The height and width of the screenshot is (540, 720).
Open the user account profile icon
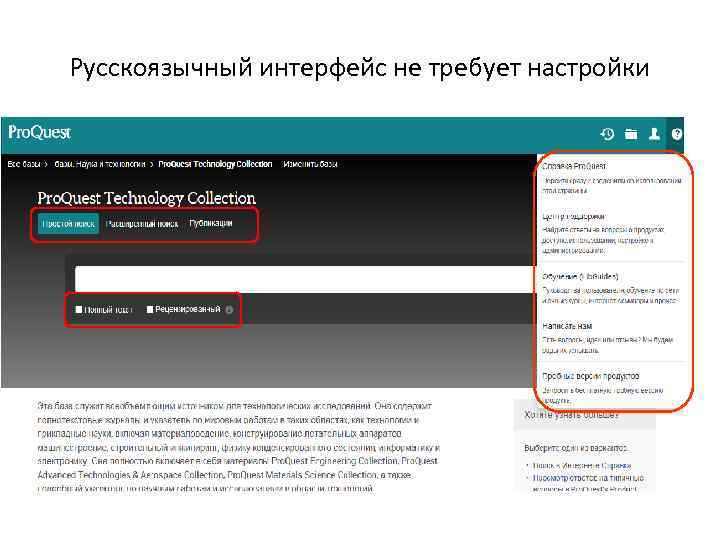click(x=654, y=134)
